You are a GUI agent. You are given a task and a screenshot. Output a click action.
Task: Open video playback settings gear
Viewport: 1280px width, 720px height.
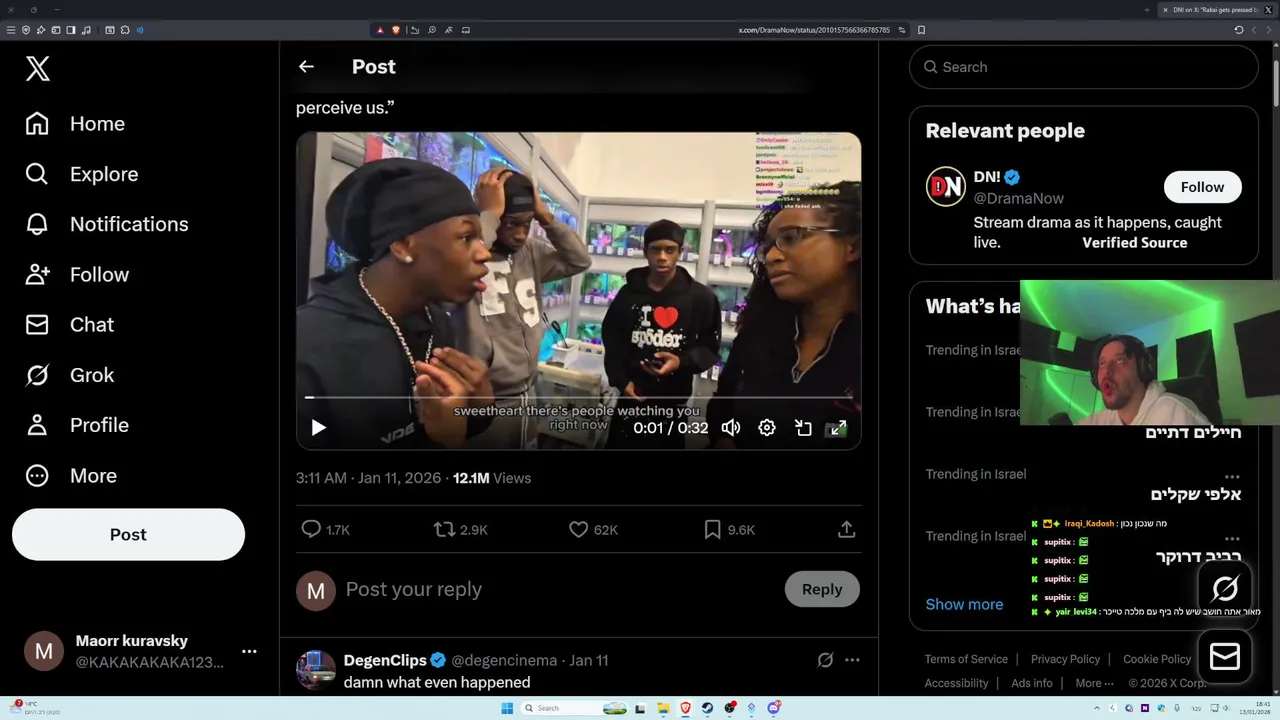point(767,428)
